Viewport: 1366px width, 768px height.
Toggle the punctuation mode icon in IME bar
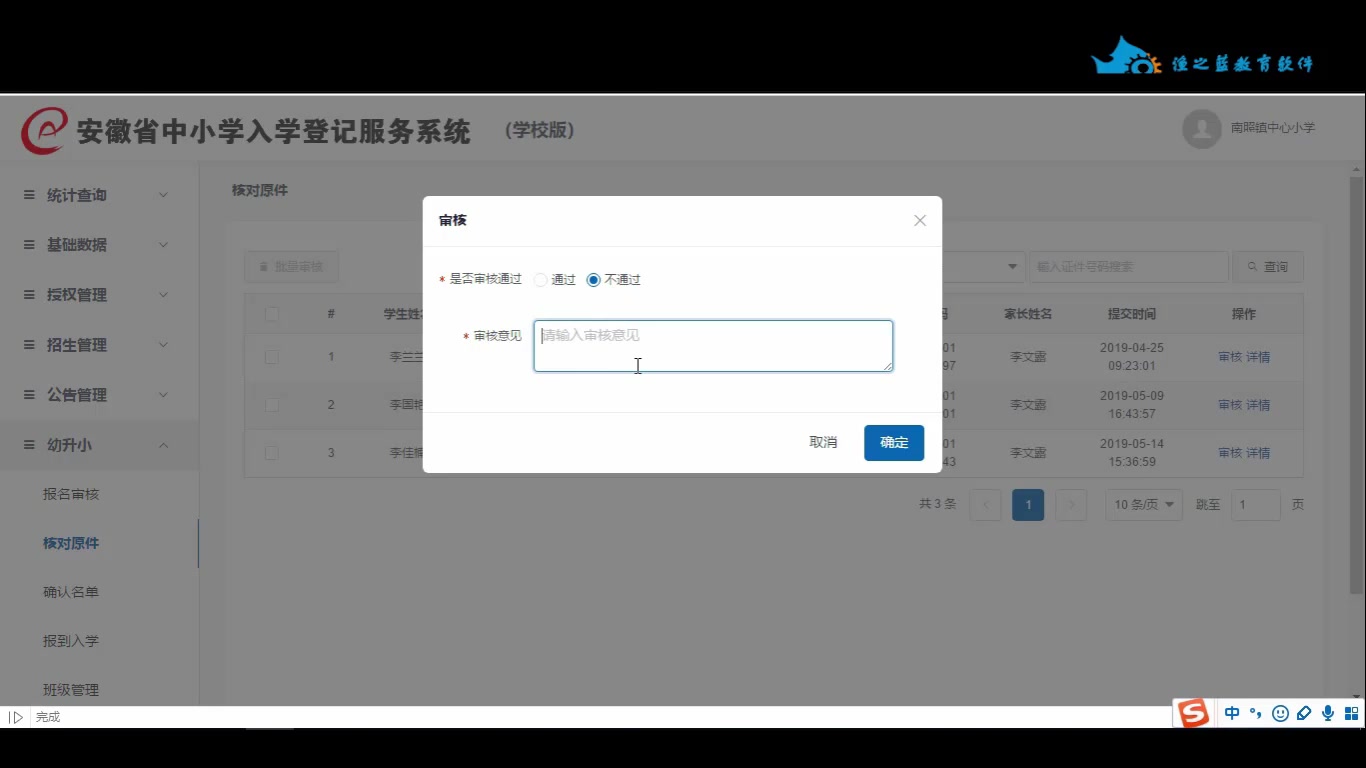1256,713
